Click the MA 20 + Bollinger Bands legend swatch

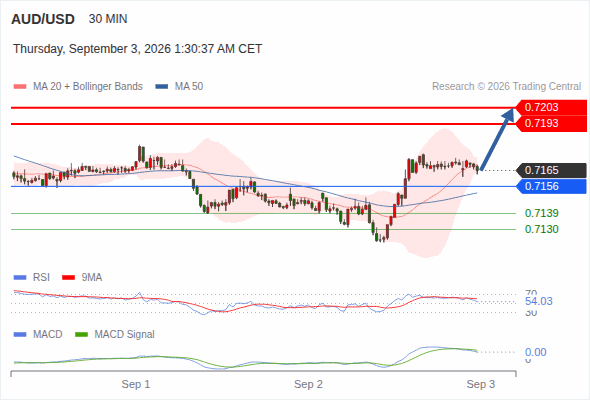click(x=20, y=87)
